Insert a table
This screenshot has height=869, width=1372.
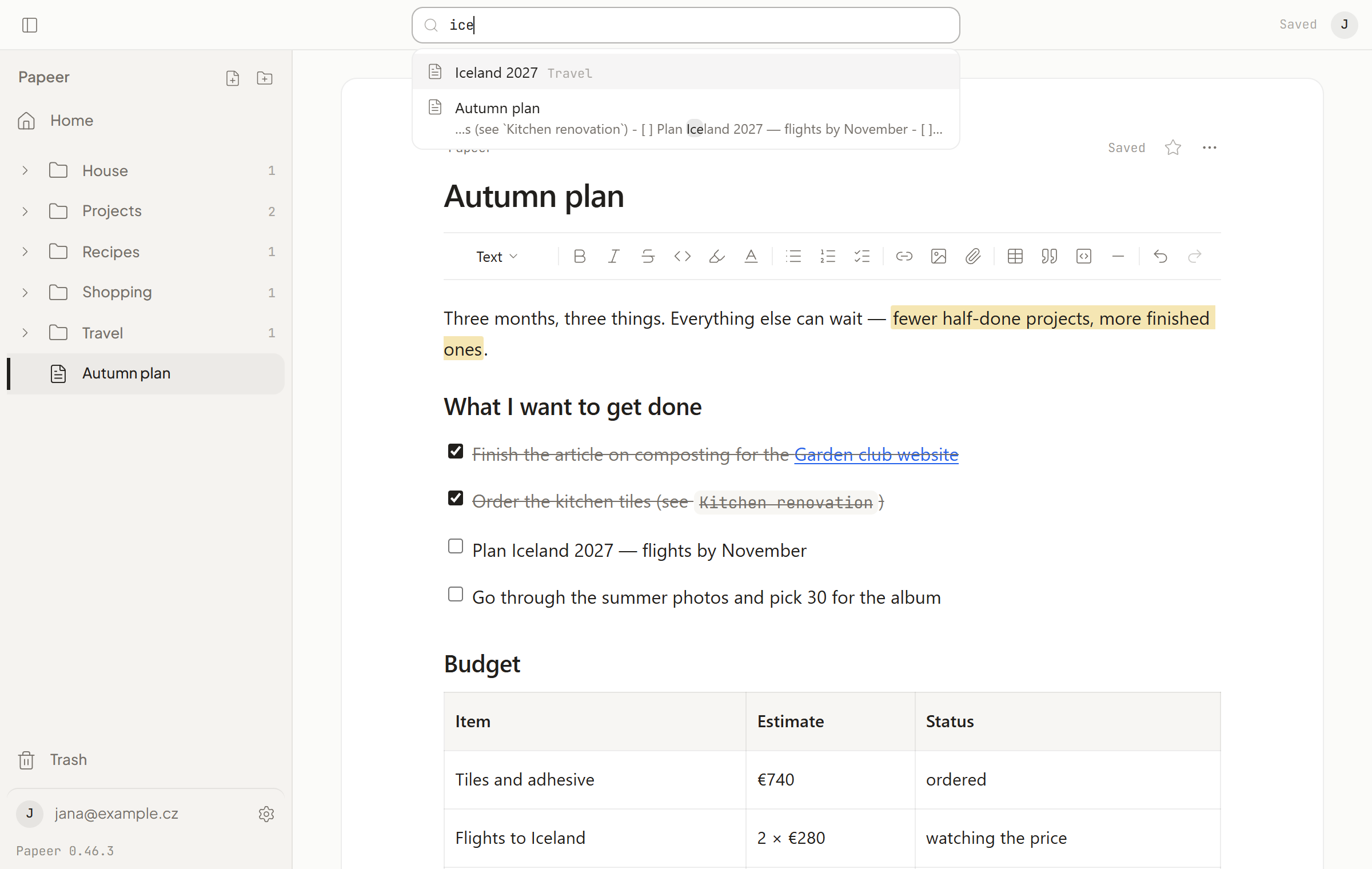pos(1015,256)
